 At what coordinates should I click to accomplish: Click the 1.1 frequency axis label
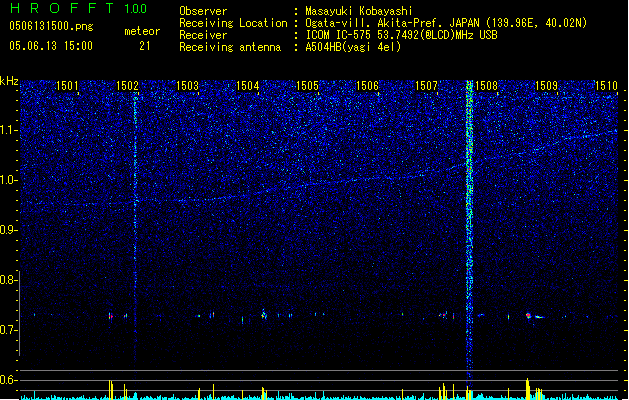[8, 130]
